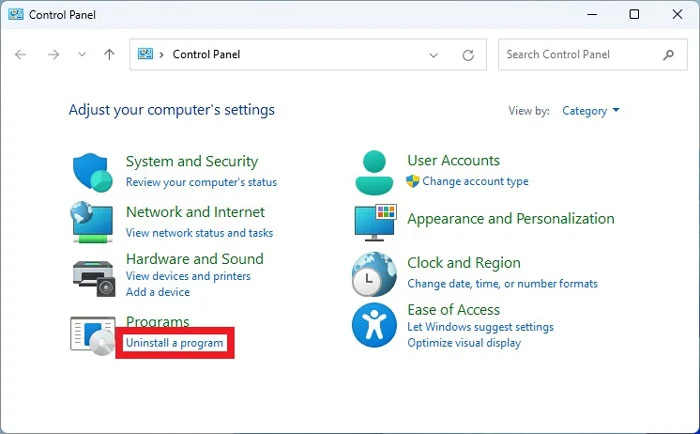Focus the Search Control Panel field
Viewport: 700px width, 434px height.
(x=593, y=54)
